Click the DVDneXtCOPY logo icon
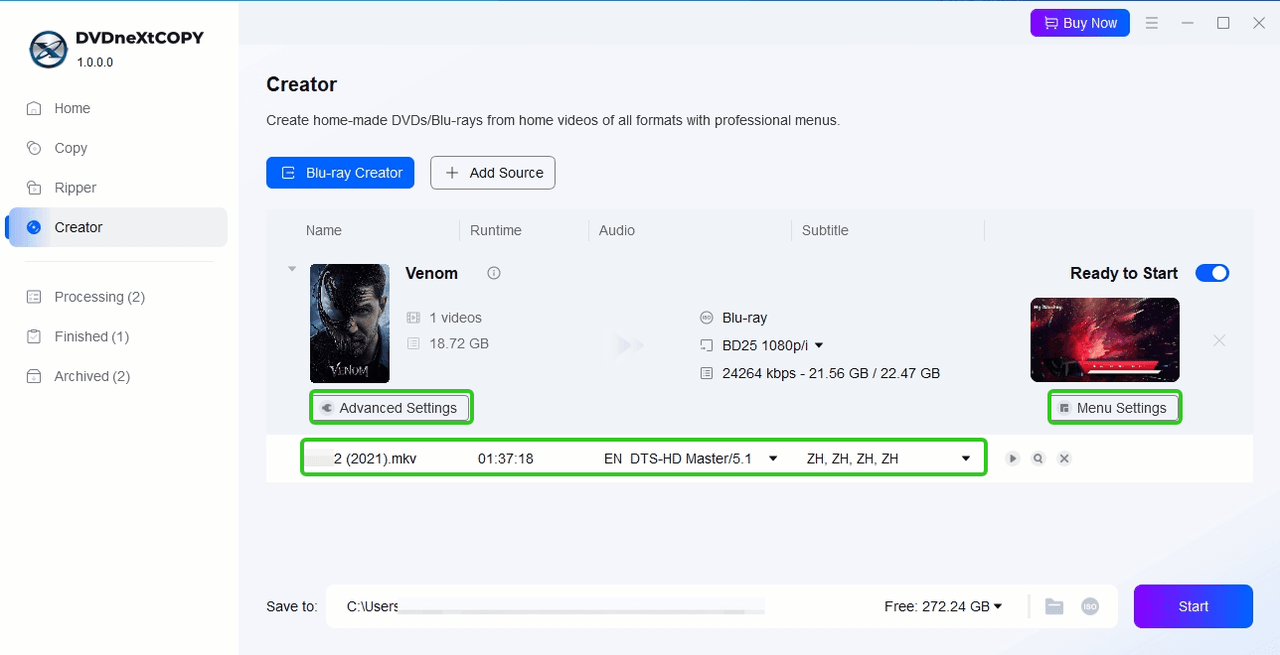The image size is (1280, 655). pos(48,49)
